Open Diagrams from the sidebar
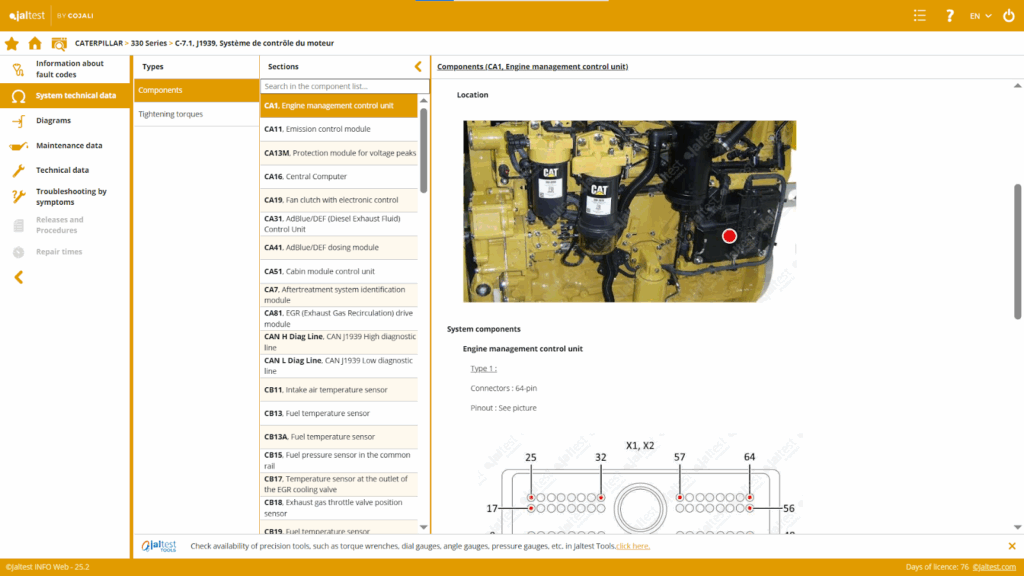1024x576 pixels. 53,121
